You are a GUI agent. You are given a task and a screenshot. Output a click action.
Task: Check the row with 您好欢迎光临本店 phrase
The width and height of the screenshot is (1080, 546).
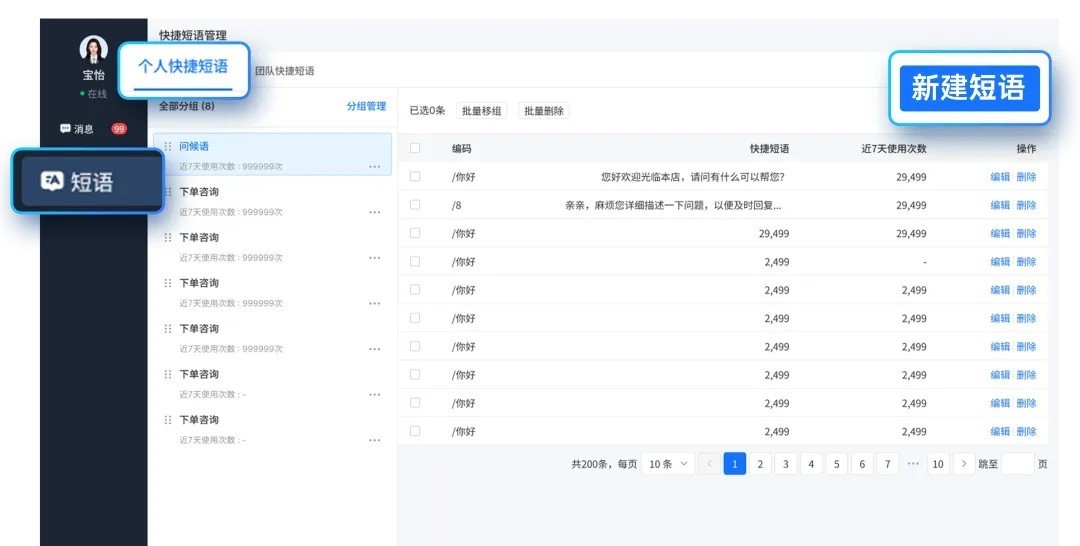(x=415, y=176)
